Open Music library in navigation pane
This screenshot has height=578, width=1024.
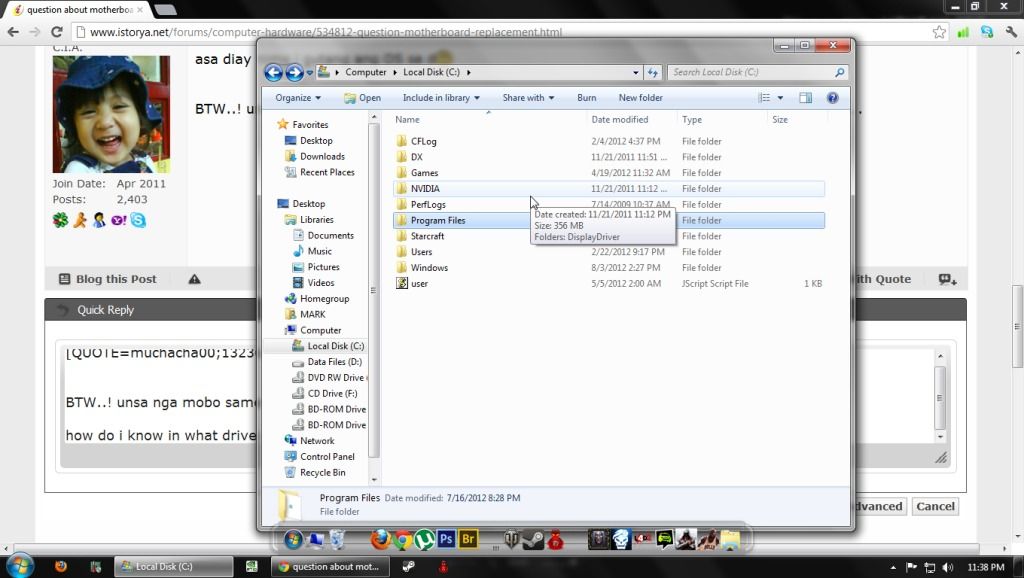[x=319, y=251]
